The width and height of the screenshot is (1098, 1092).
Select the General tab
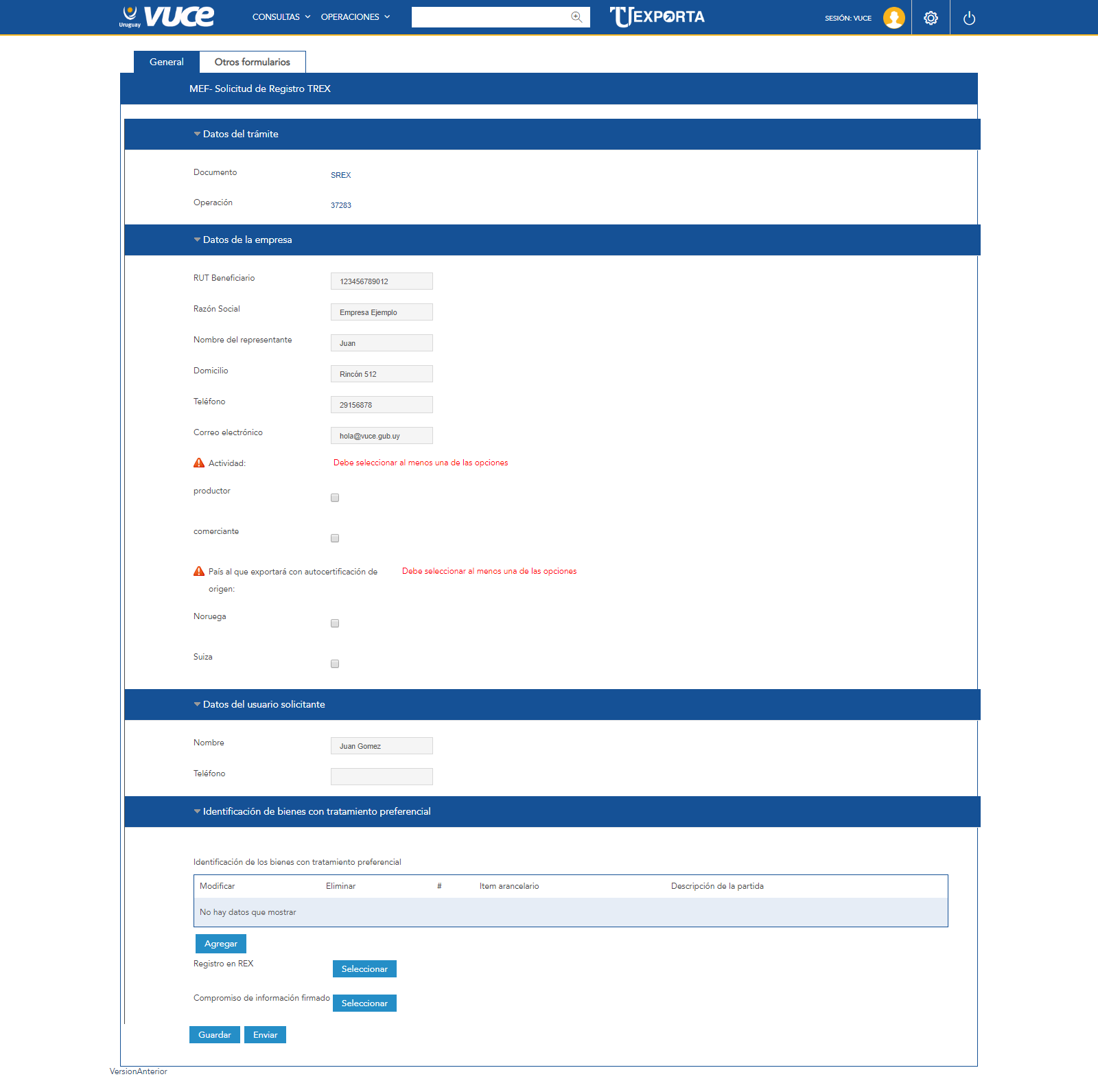(x=167, y=62)
